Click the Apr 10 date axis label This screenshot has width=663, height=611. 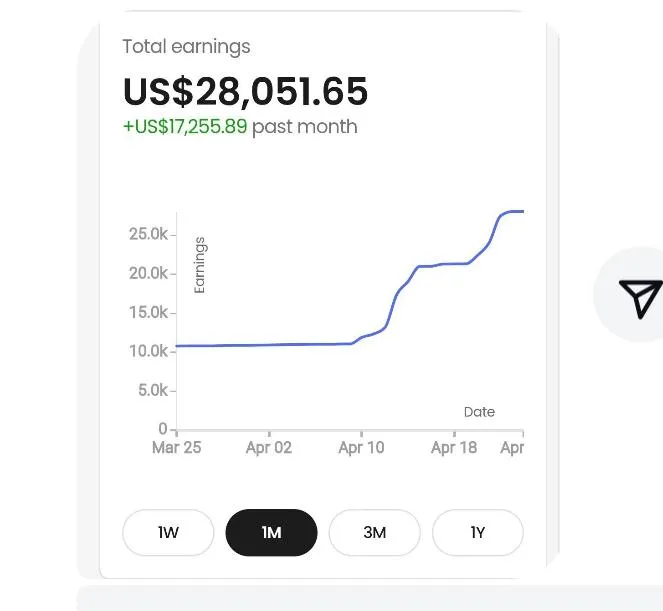pos(362,447)
